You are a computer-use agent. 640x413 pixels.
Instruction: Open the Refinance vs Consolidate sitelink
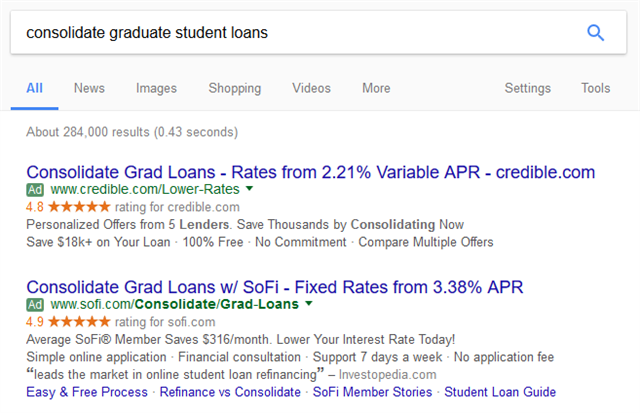[x=230, y=392]
